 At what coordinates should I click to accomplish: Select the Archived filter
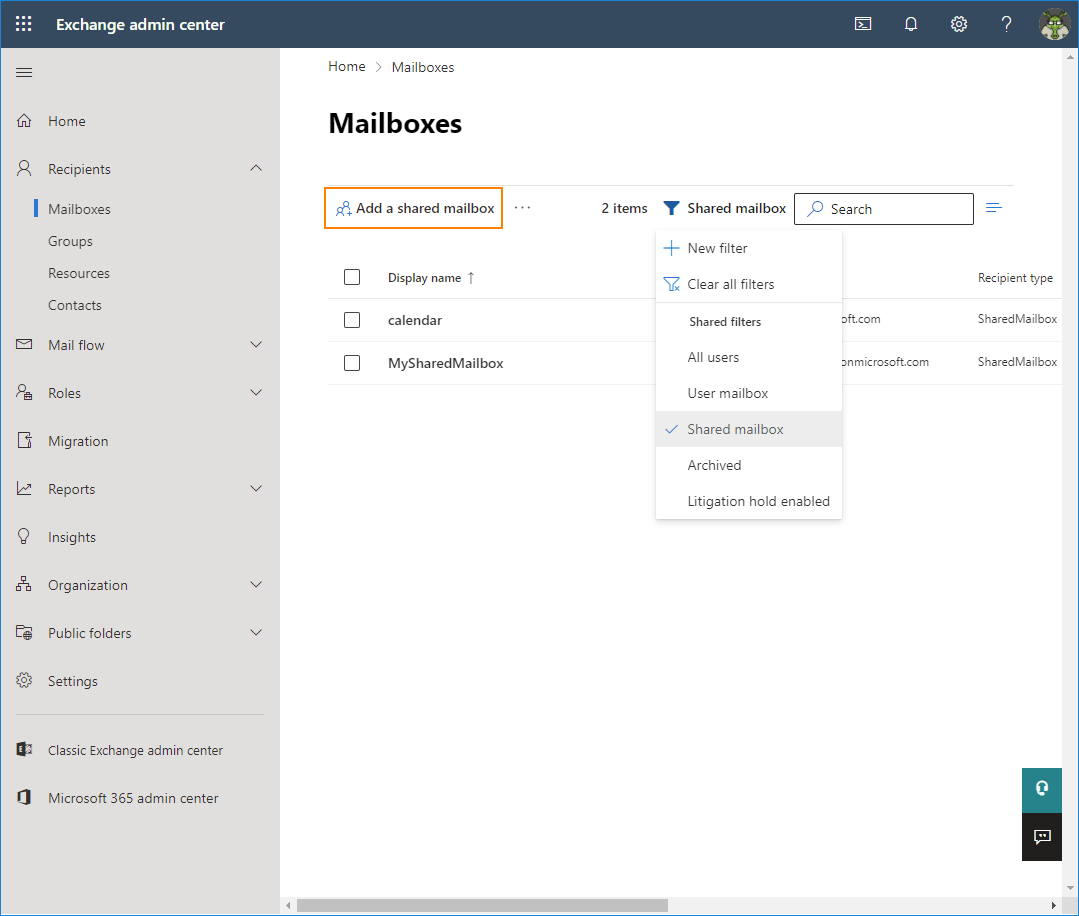[x=749, y=465]
